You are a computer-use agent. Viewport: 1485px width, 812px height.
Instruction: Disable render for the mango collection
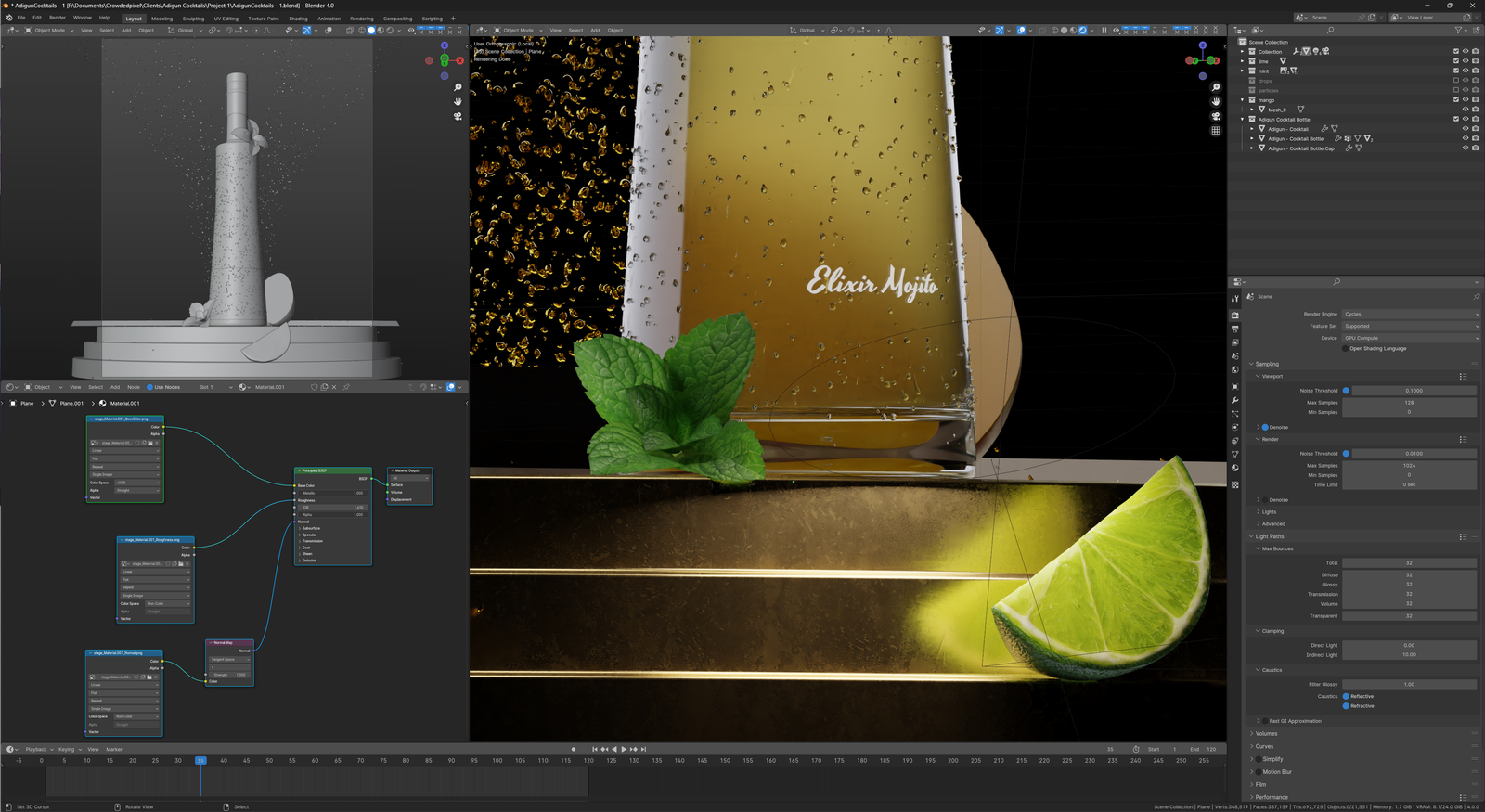pos(1475,100)
